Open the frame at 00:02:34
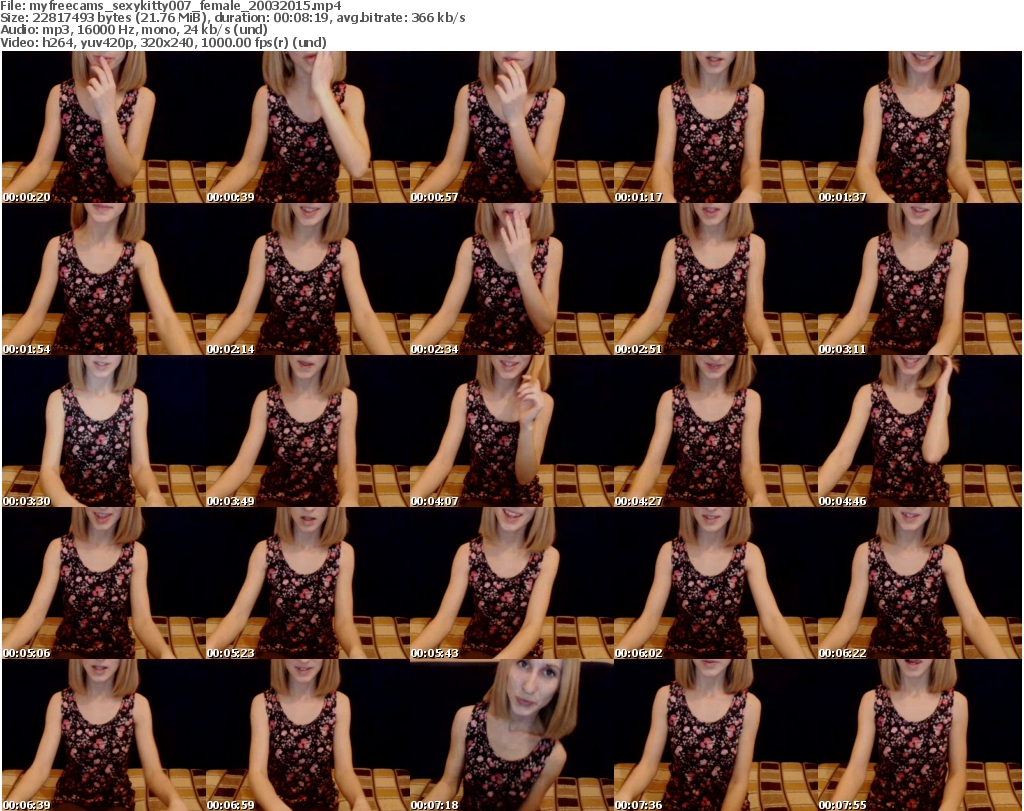This screenshot has width=1024, height=811. coord(511,279)
